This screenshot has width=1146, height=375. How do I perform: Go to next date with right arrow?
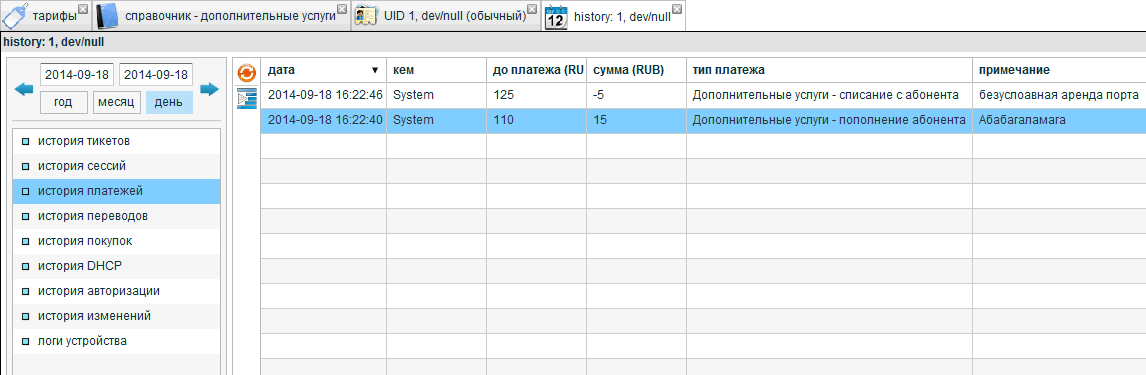pyautogui.click(x=210, y=90)
